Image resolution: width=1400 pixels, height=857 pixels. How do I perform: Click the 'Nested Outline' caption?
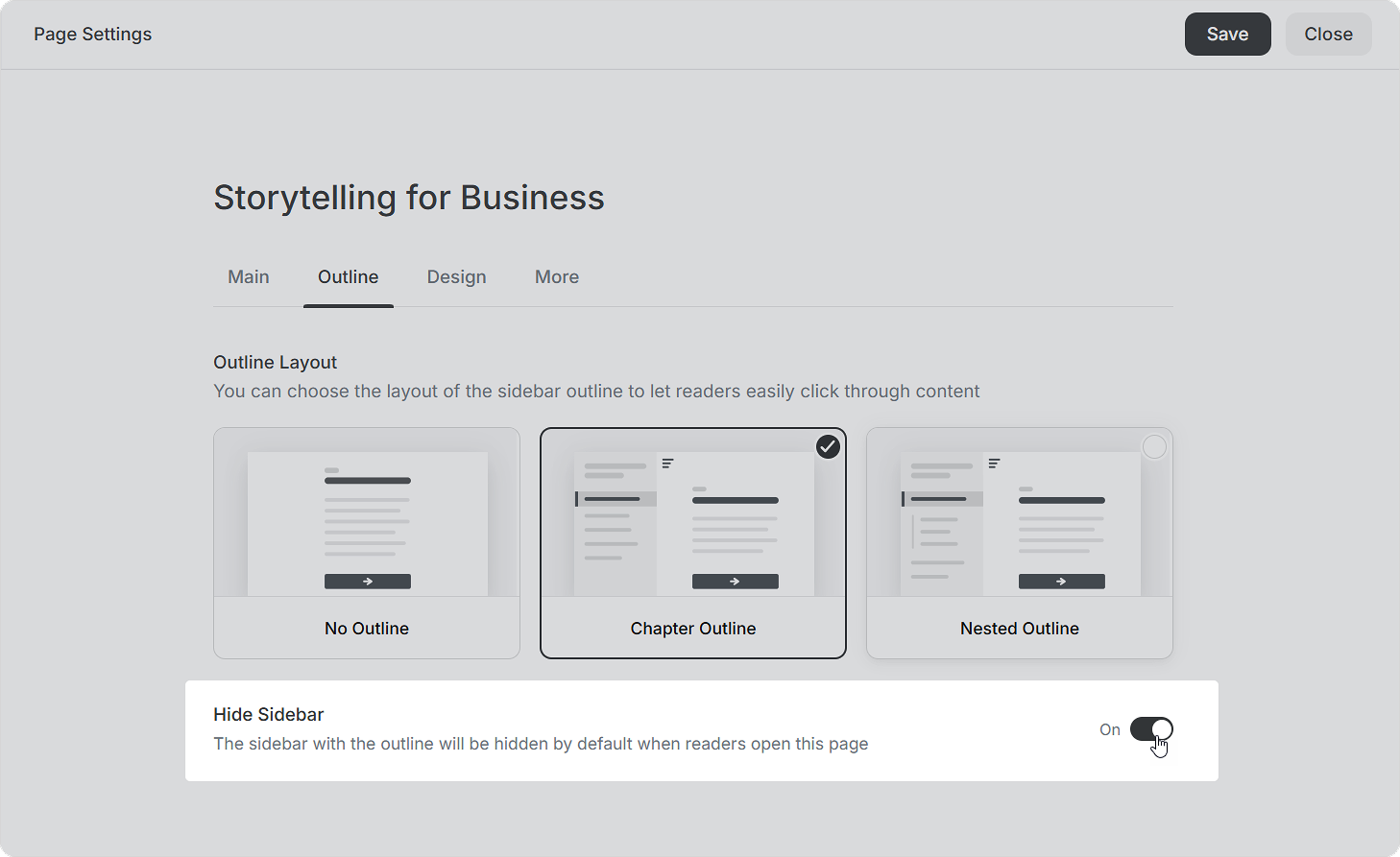click(x=1020, y=629)
